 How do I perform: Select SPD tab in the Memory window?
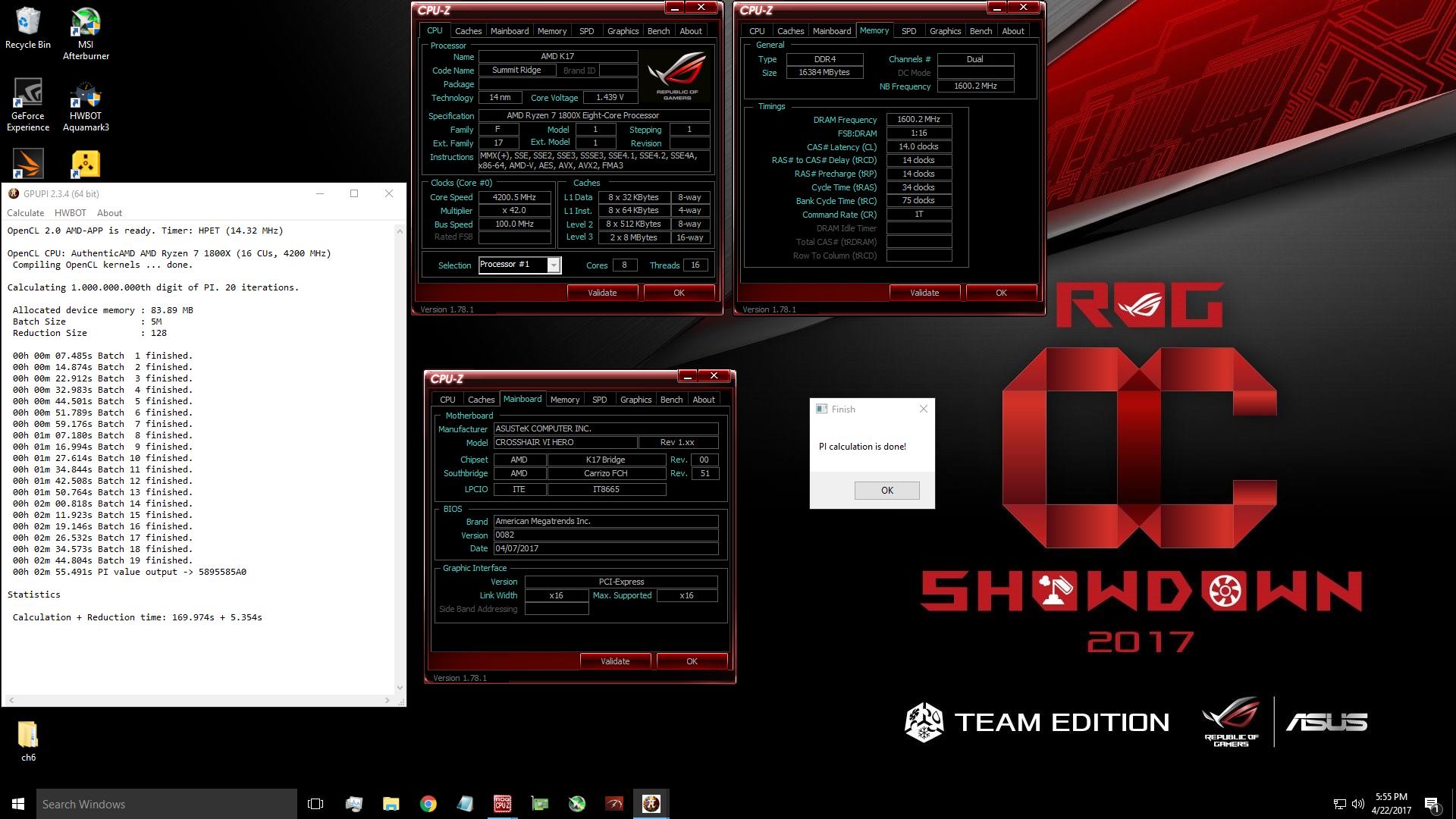908,31
